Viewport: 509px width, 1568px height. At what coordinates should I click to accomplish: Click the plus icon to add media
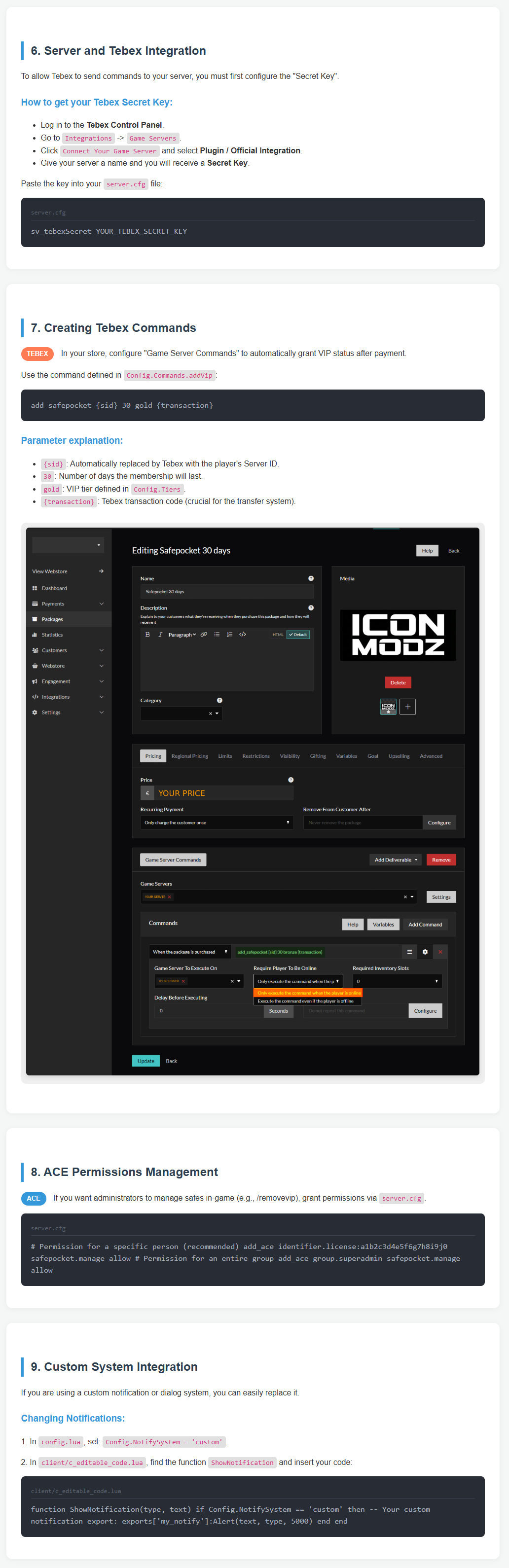pyautogui.click(x=407, y=707)
